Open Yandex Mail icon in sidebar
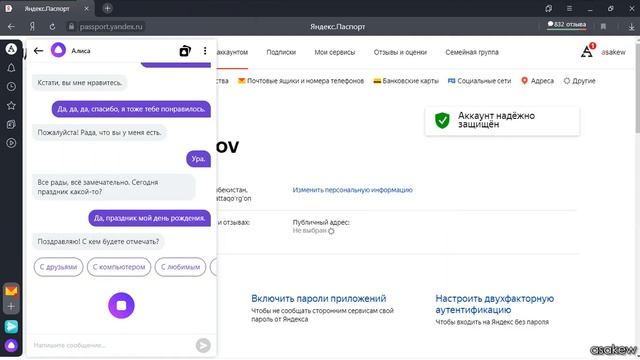Image resolution: width=640 pixels, height=360 pixels. pos(11,291)
